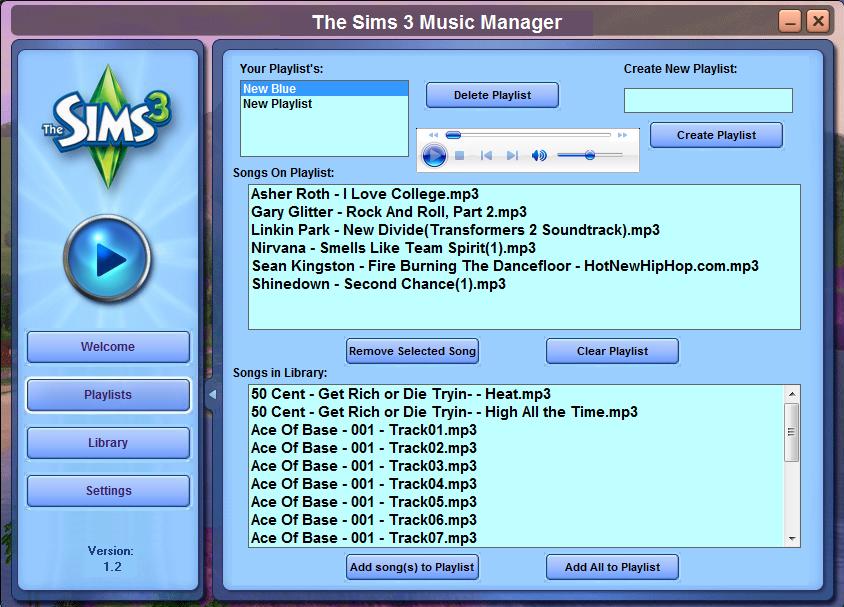Collapse the sidebar using the arrow indicator
This screenshot has height=607, width=844.
pyautogui.click(x=211, y=396)
